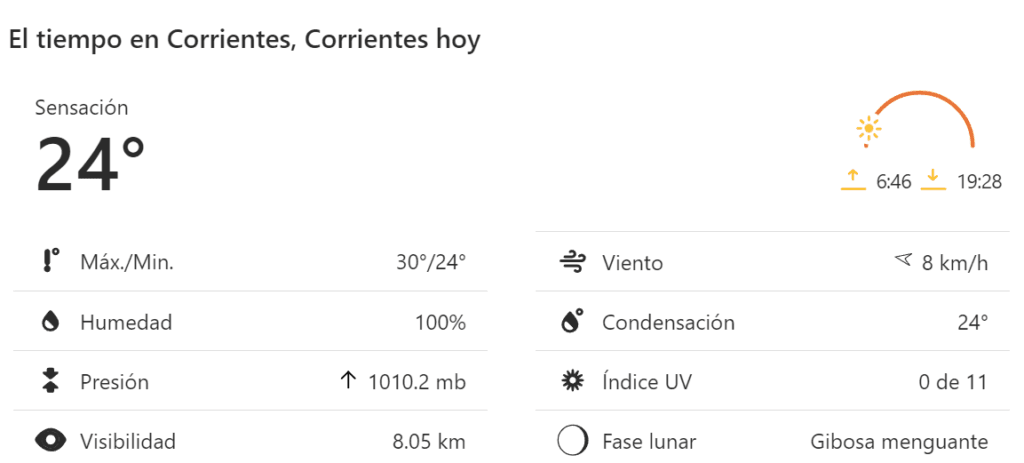Click the sun icon for Índice UV
Viewport: 1024px width, 463px height.
click(x=572, y=381)
